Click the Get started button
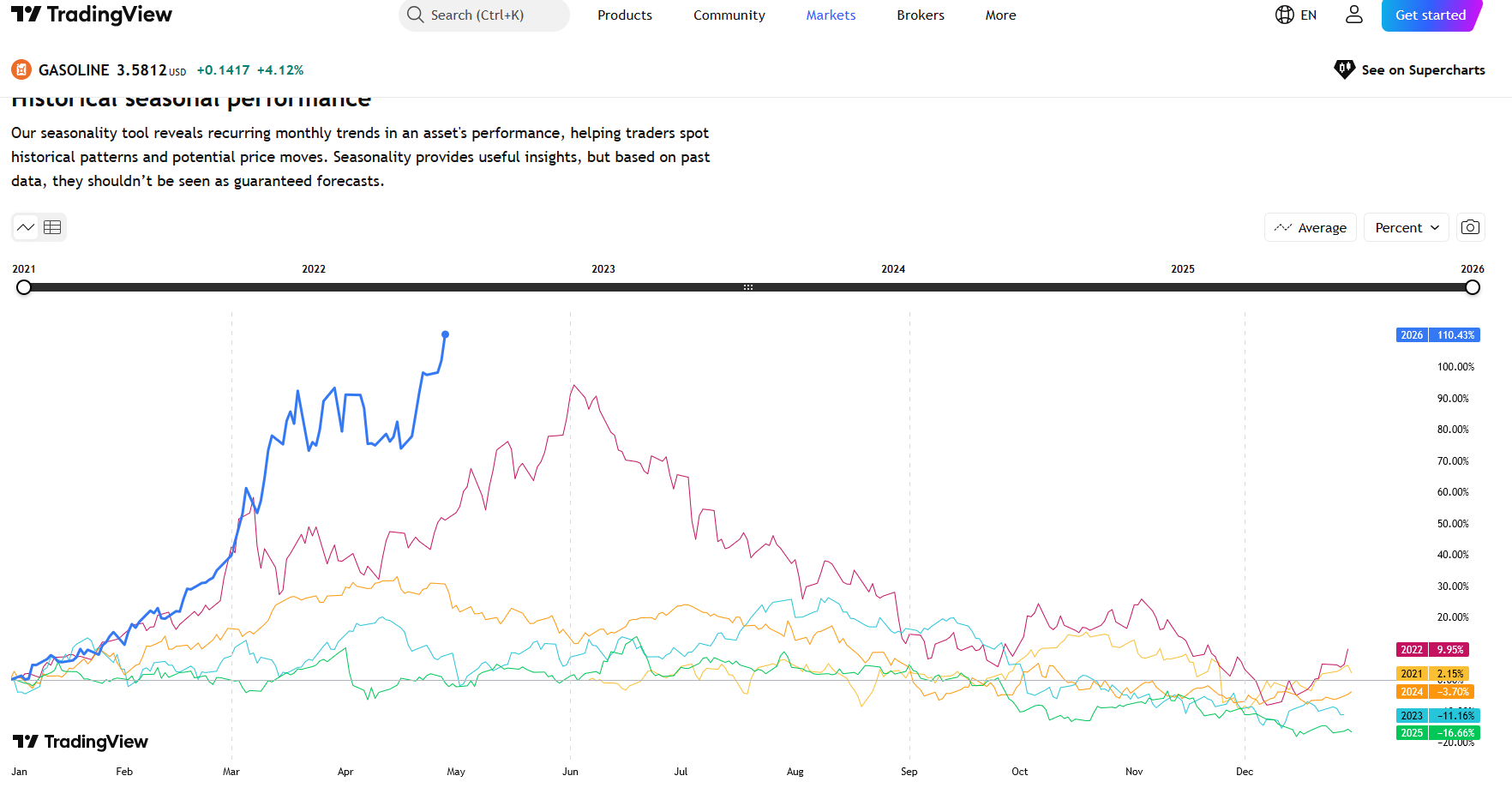The height and width of the screenshot is (806, 1512). click(1431, 15)
